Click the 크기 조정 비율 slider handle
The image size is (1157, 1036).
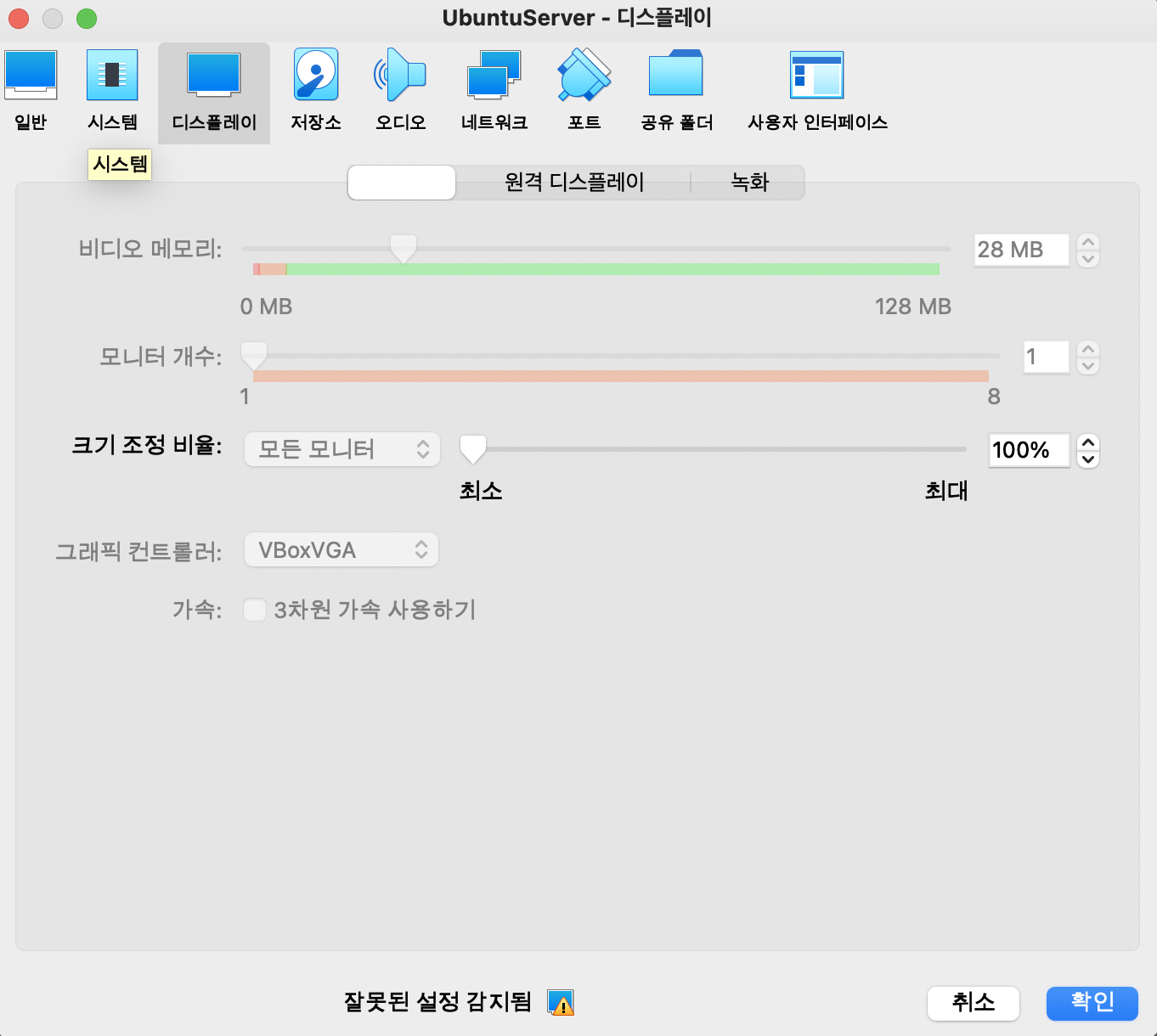pyautogui.click(x=472, y=449)
